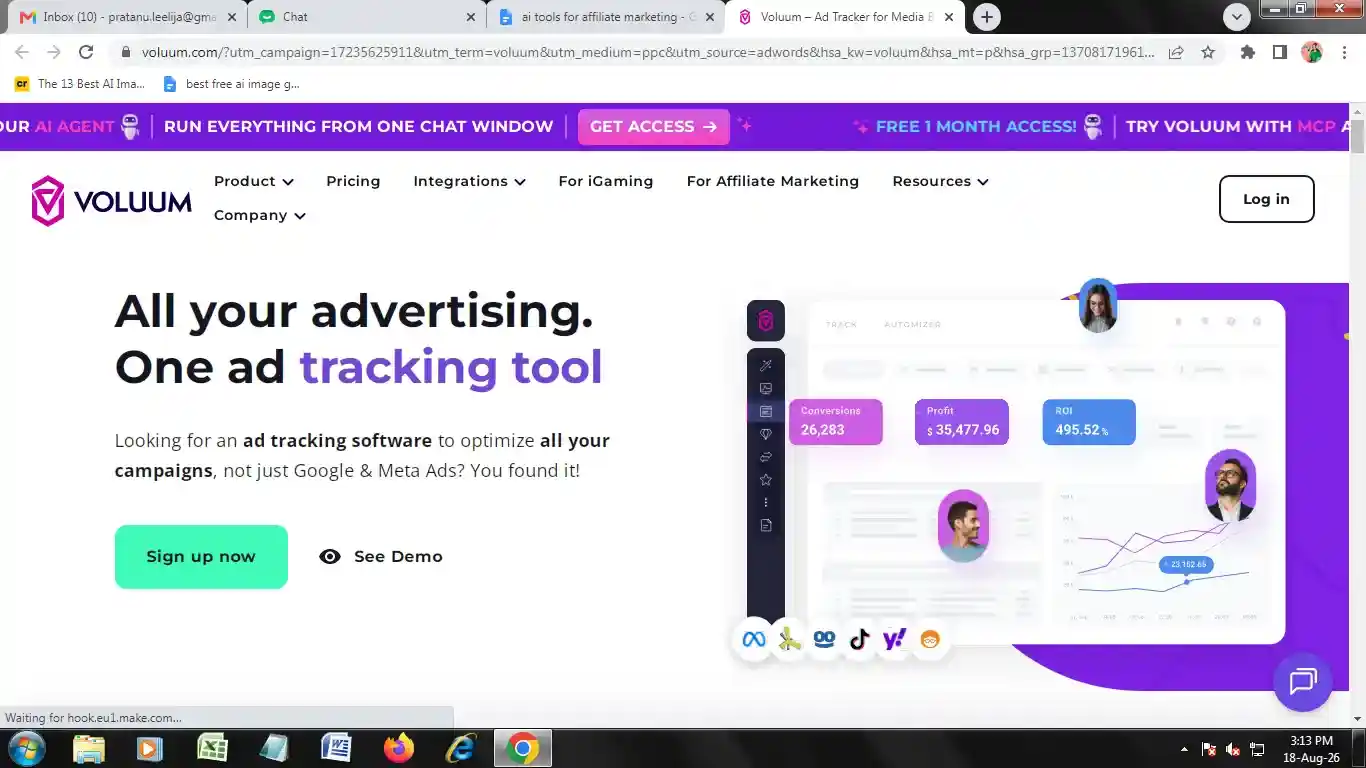Click the address bar URL field

[x=648, y=52]
